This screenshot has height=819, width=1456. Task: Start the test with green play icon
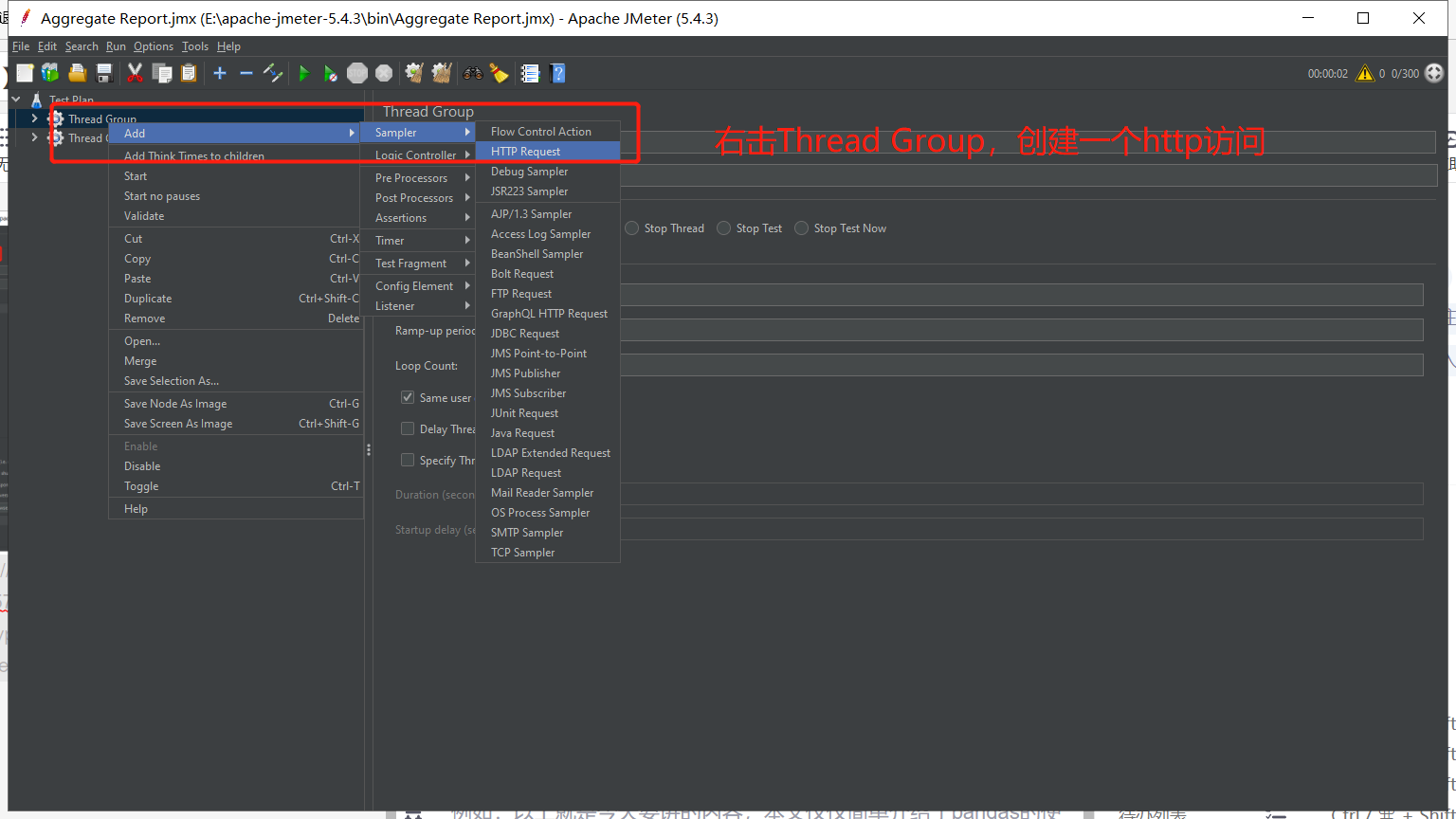point(303,73)
